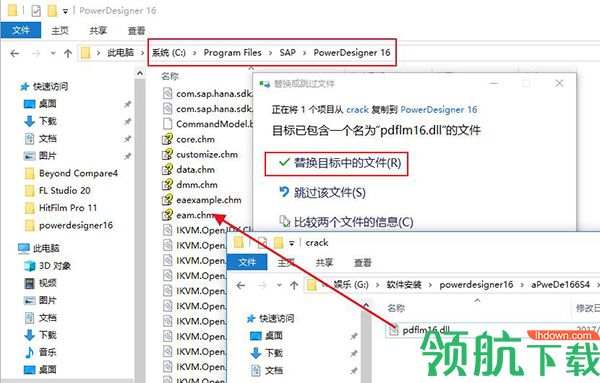Close the 替换或跳过文件 dialog
The height and width of the screenshot is (383, 600).
(559, 83)
